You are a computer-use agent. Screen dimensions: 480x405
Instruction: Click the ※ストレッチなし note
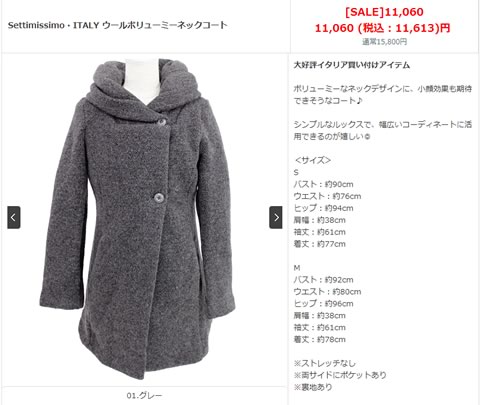tap(325, 363)
